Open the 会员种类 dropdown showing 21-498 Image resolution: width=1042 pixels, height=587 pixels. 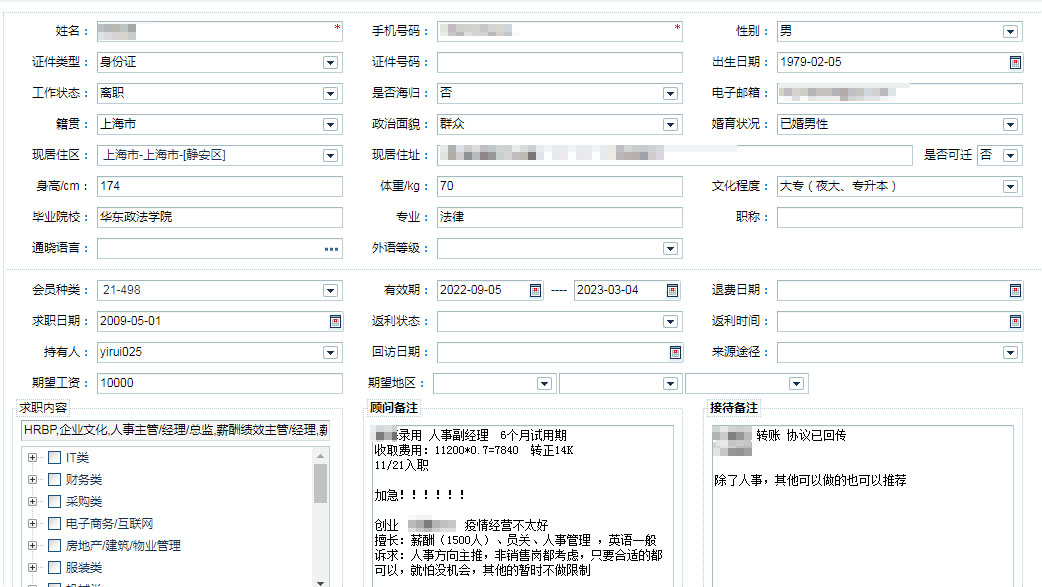pos(330,291)
